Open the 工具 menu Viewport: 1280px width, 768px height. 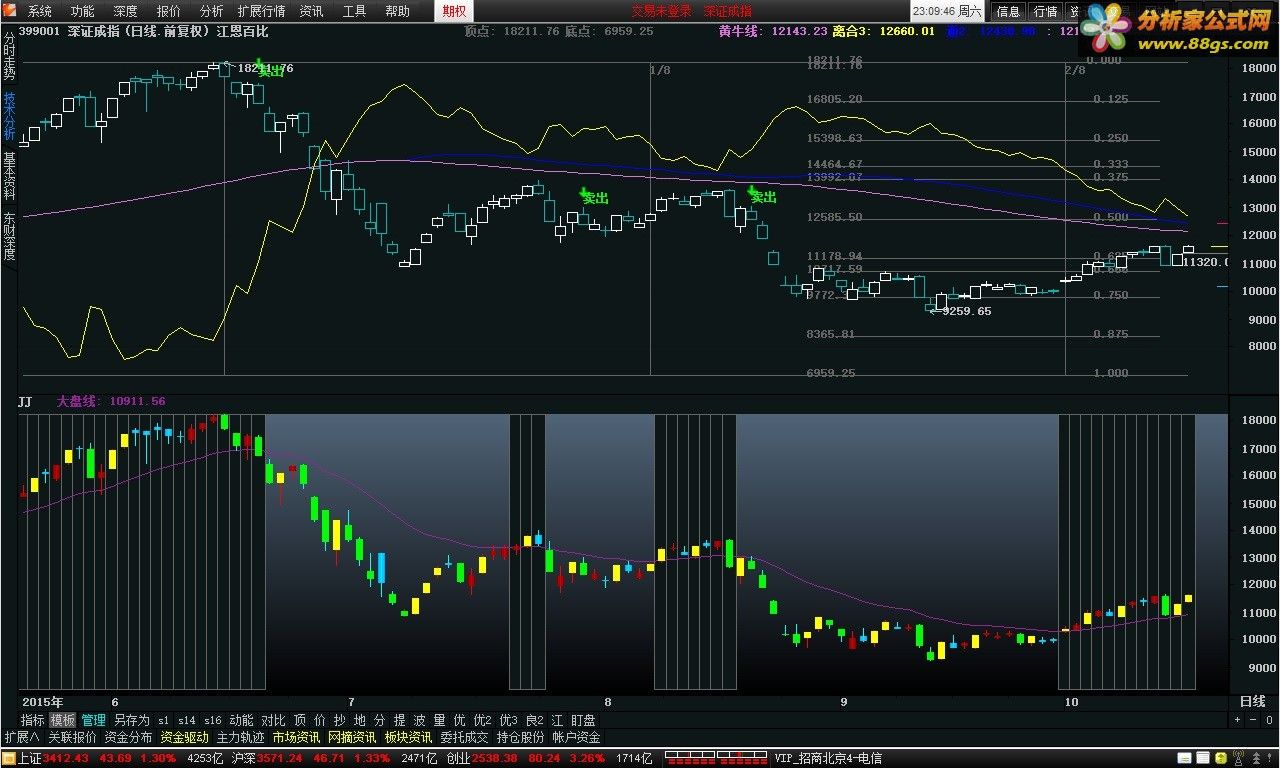(354, 11)
